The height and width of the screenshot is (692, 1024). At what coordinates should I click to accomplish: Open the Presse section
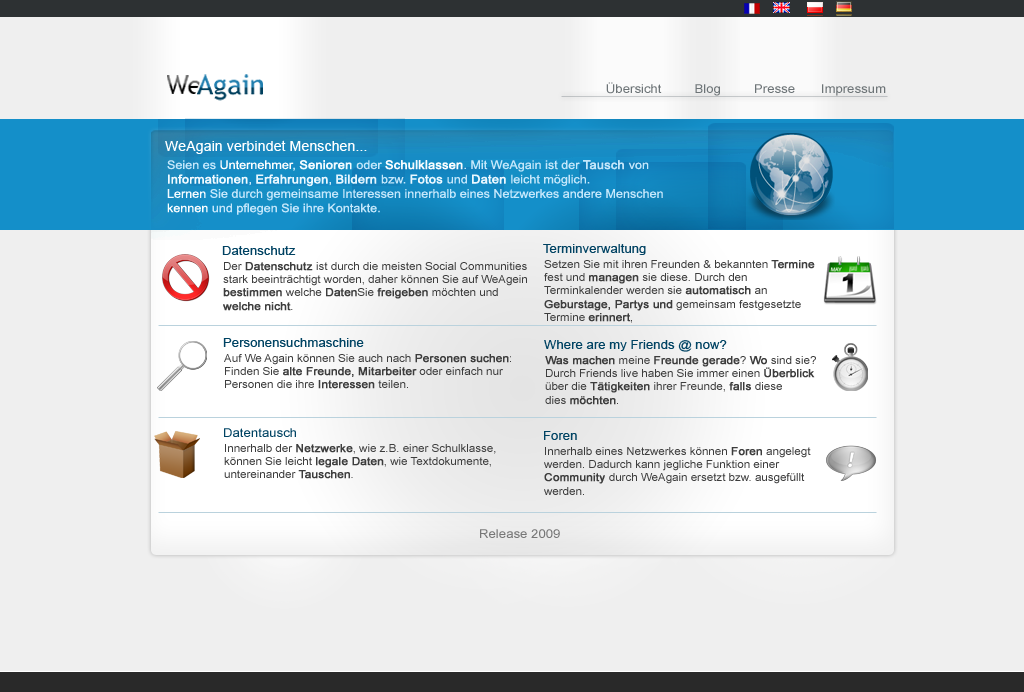775,89
